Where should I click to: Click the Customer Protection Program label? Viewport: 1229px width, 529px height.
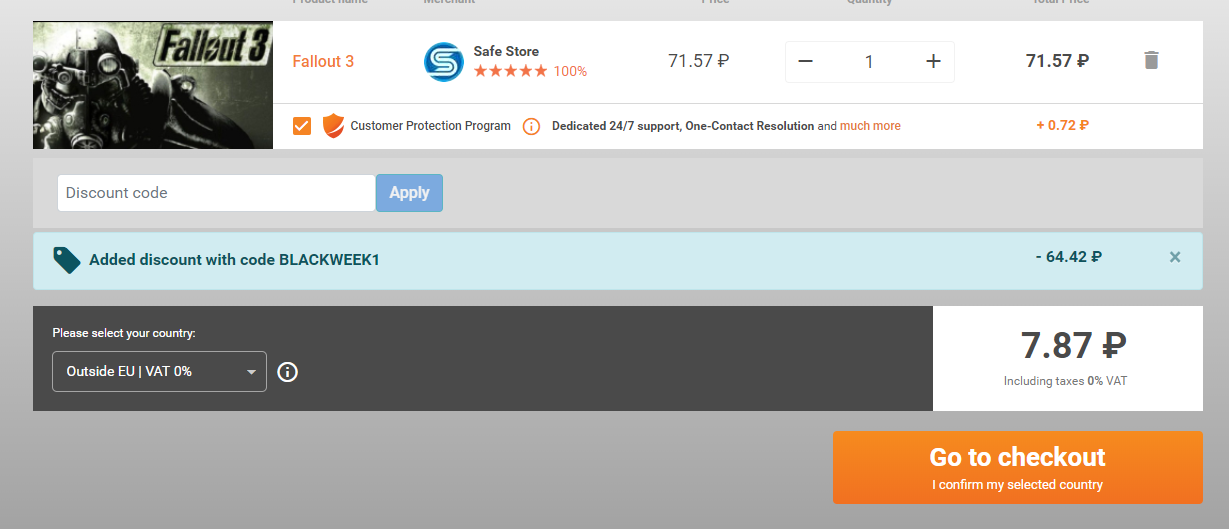click(431, 126)
